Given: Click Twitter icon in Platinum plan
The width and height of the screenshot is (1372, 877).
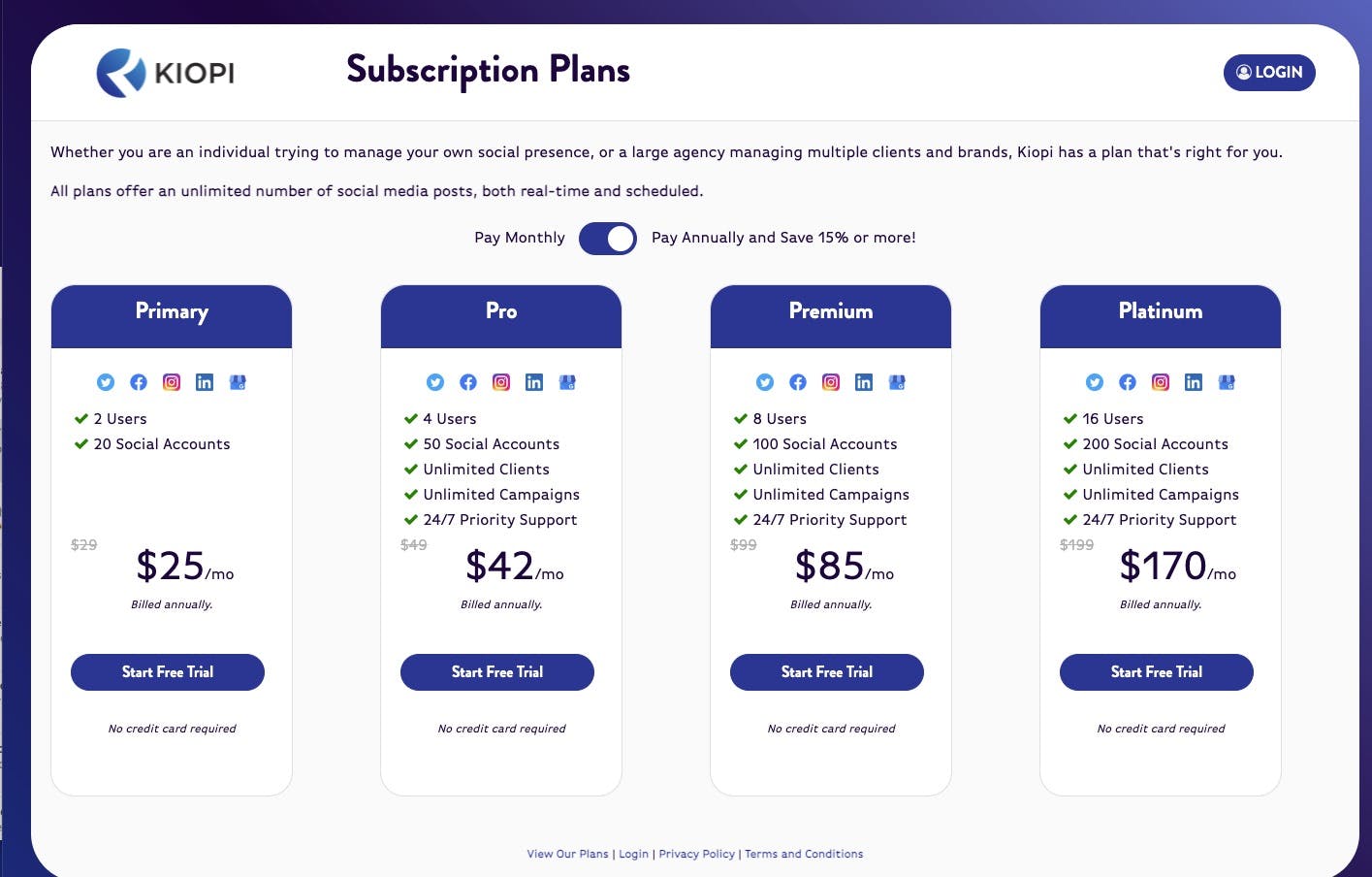Looking at the screenshot, I should tap(1095, 382).
